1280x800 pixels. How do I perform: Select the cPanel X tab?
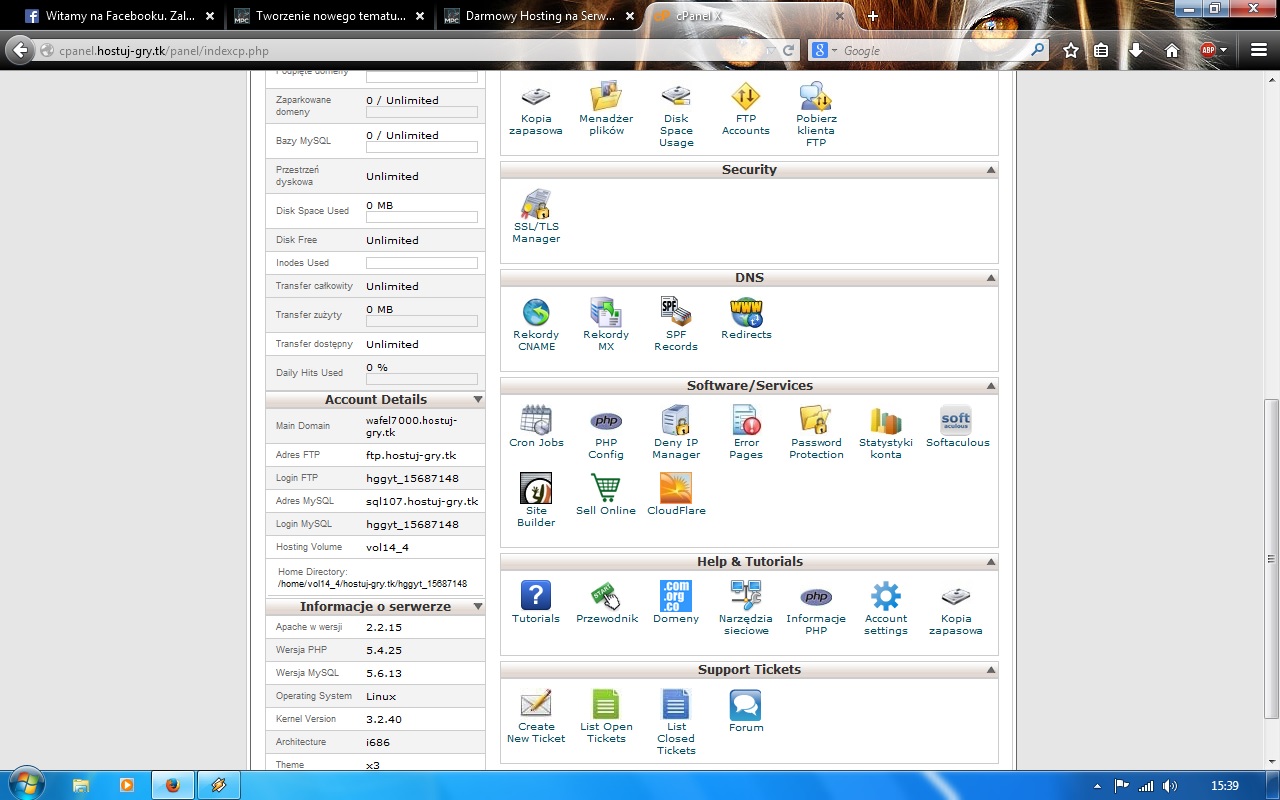748,16
